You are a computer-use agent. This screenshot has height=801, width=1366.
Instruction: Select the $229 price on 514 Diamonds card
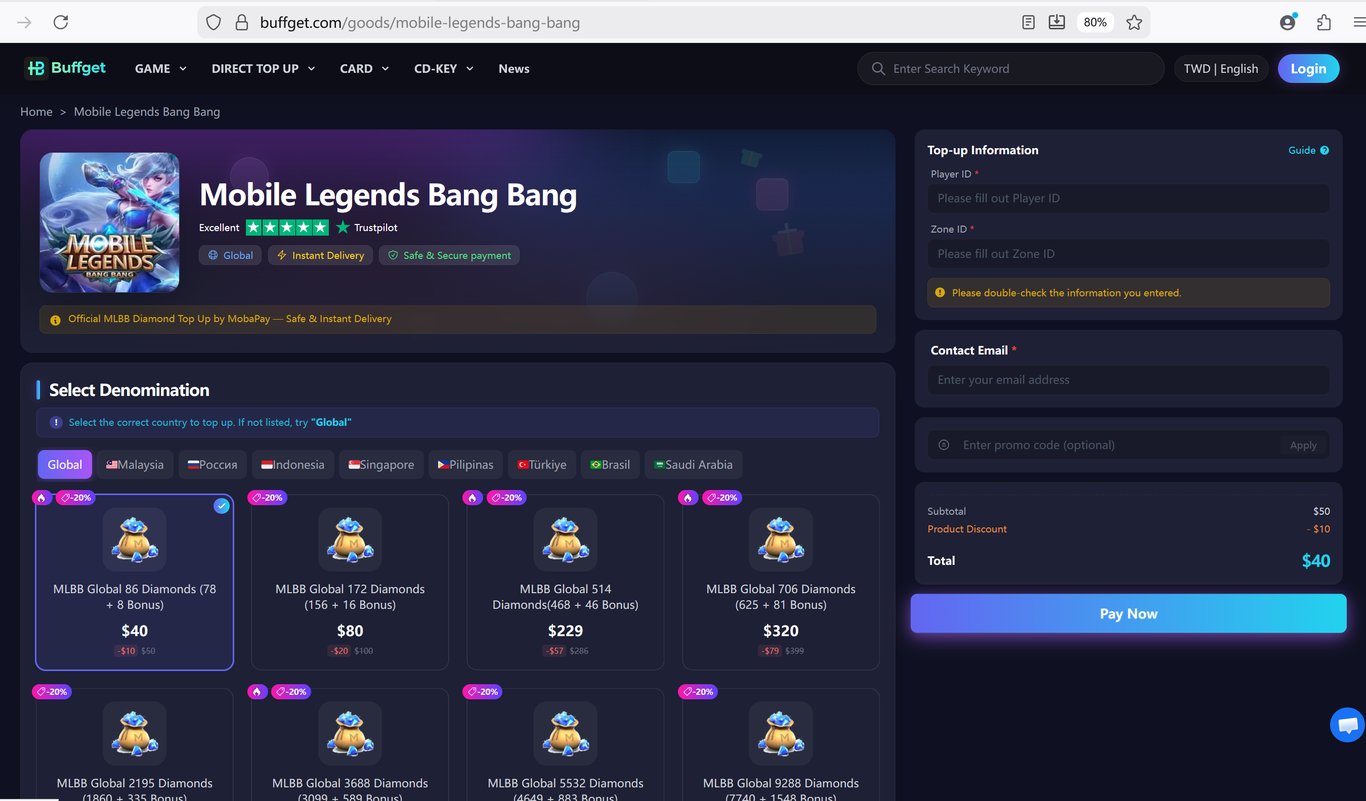(x=565, y=631)
